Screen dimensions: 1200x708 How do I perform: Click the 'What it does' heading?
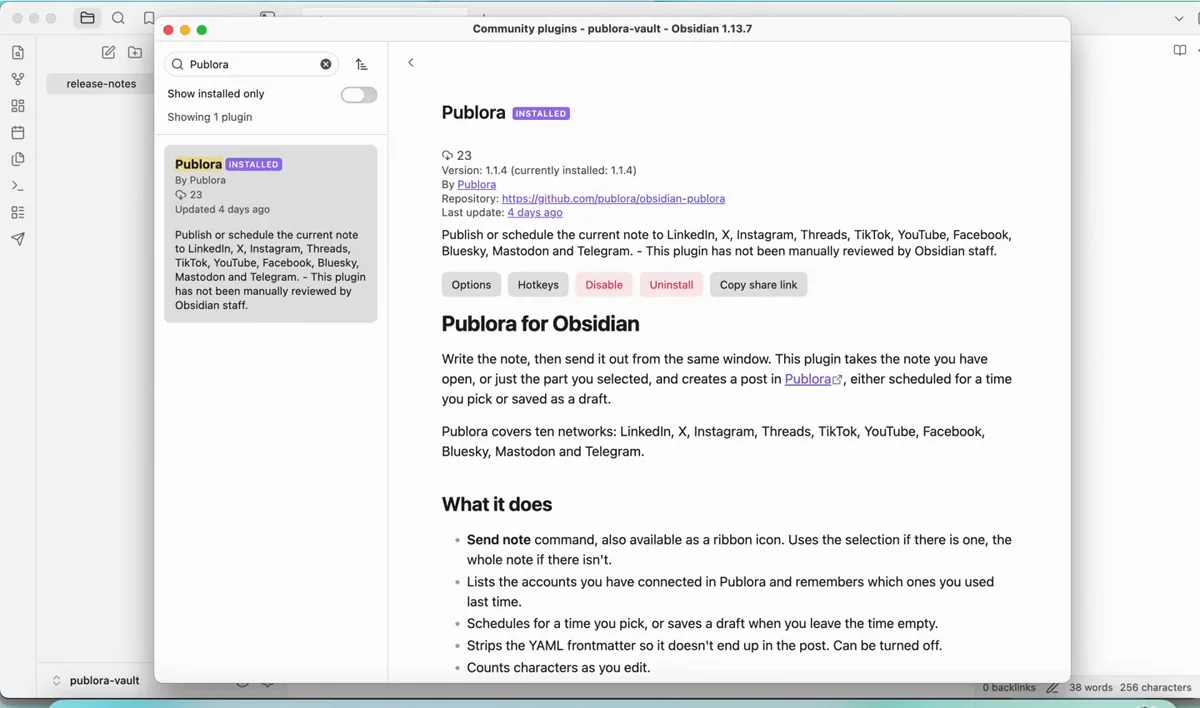(x=497, y=504)
